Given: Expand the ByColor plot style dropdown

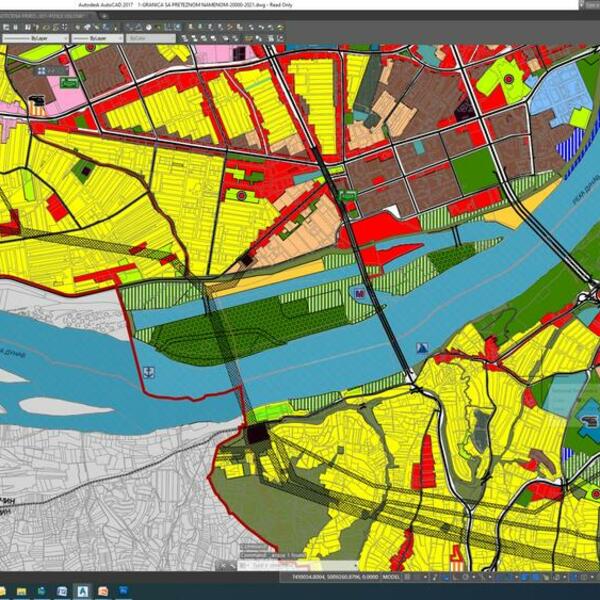Looking at the screenshot, I should (x=144, y=37).
